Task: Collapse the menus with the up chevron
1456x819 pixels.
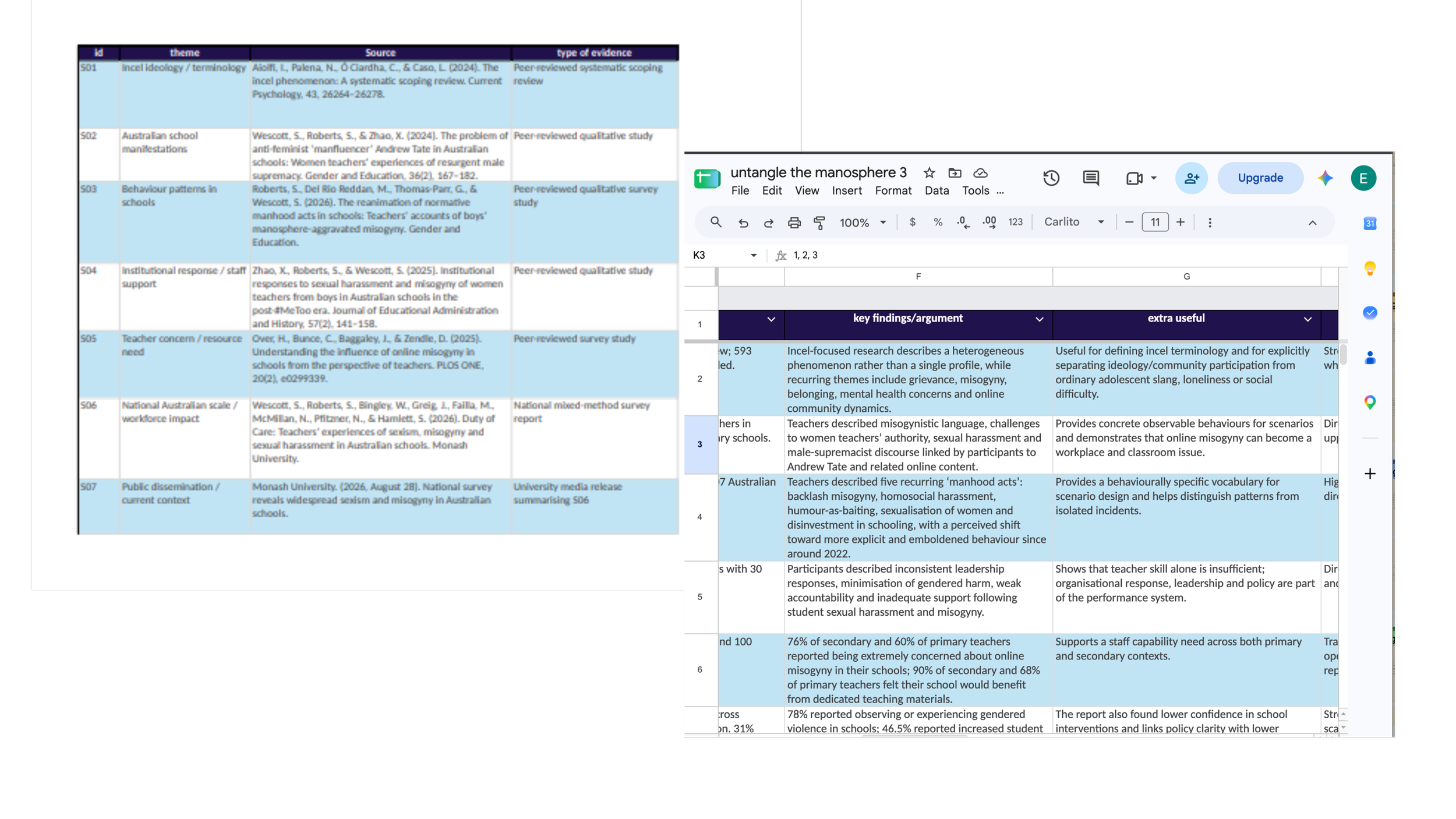Action: [x=1312, y=223]
